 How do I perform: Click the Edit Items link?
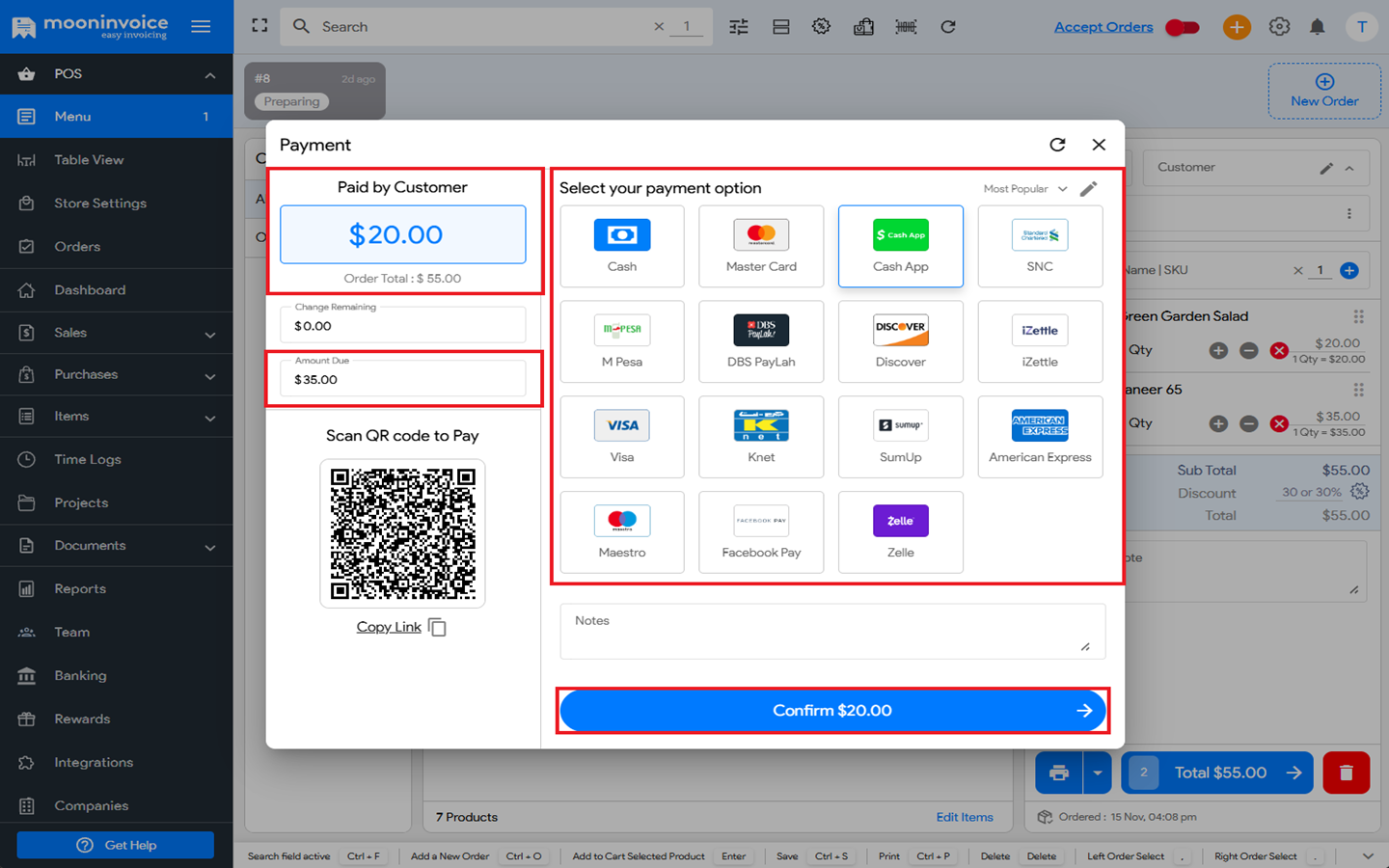(964, 817)
